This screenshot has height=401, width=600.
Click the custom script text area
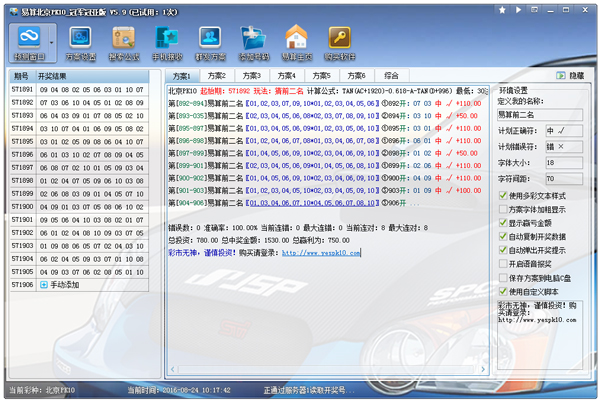tap(540, 335)
